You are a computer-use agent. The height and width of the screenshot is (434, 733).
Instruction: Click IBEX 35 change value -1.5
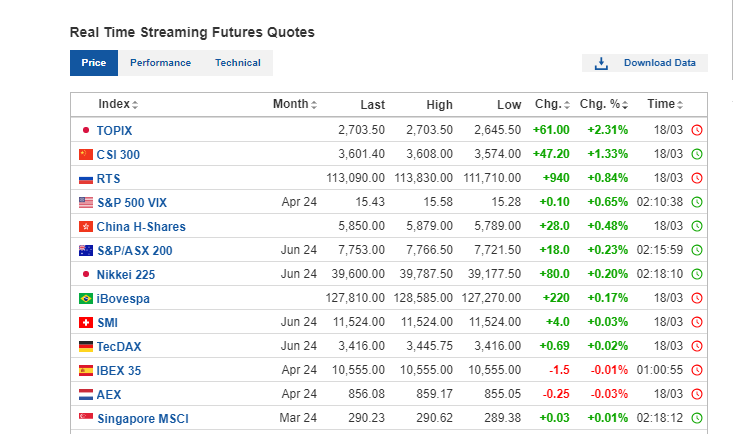click(559, 370)
